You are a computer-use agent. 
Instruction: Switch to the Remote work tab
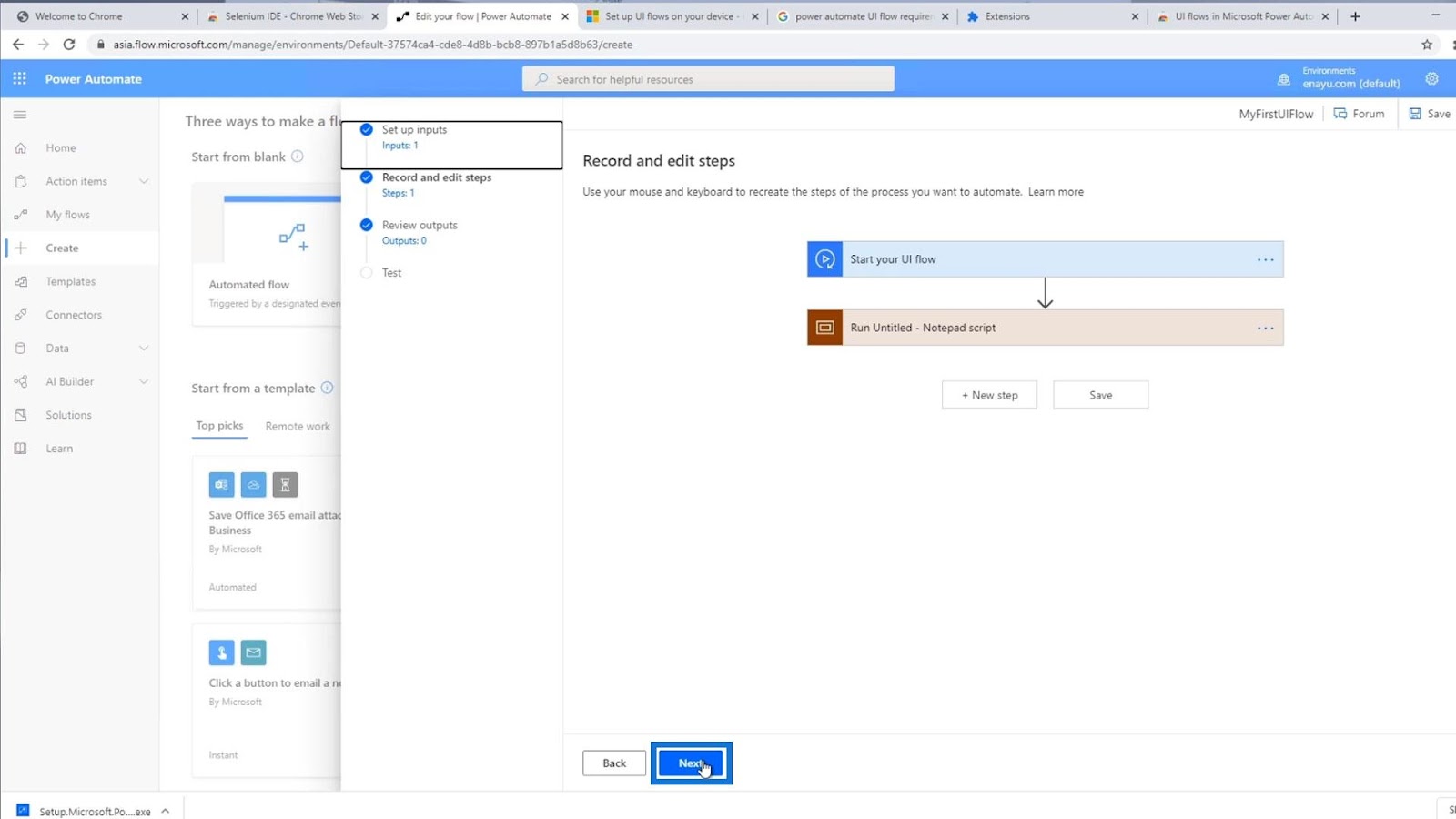298,426
